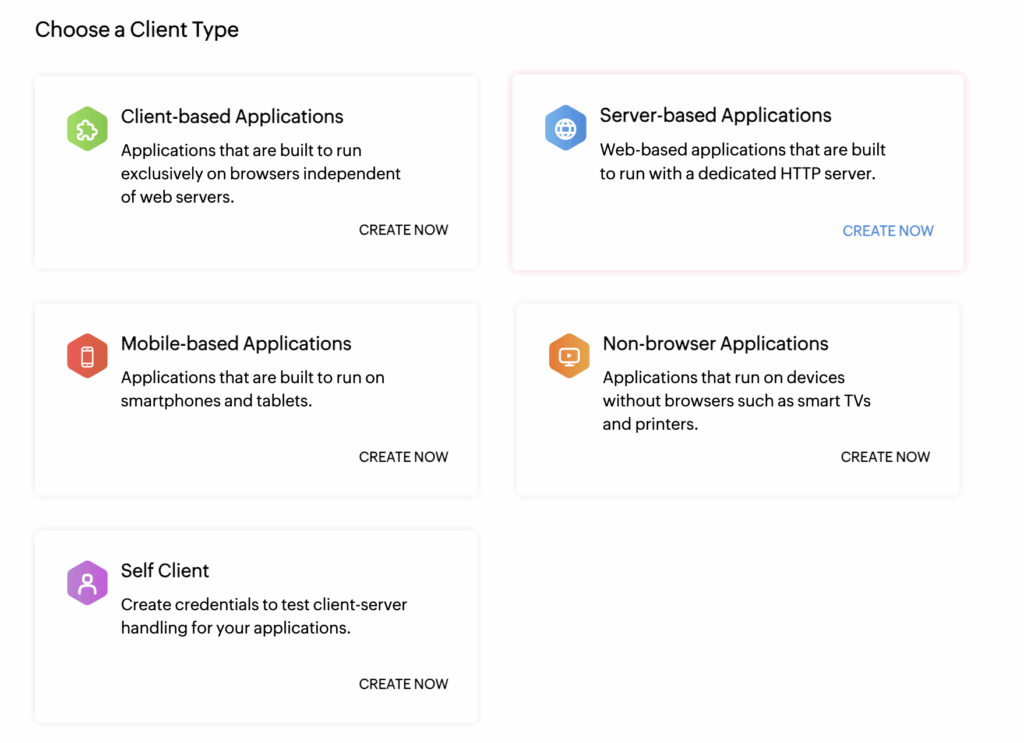Click the green puzzle piece Client-based icon
Screen dimensions: 1024x743
pos(87,129)
